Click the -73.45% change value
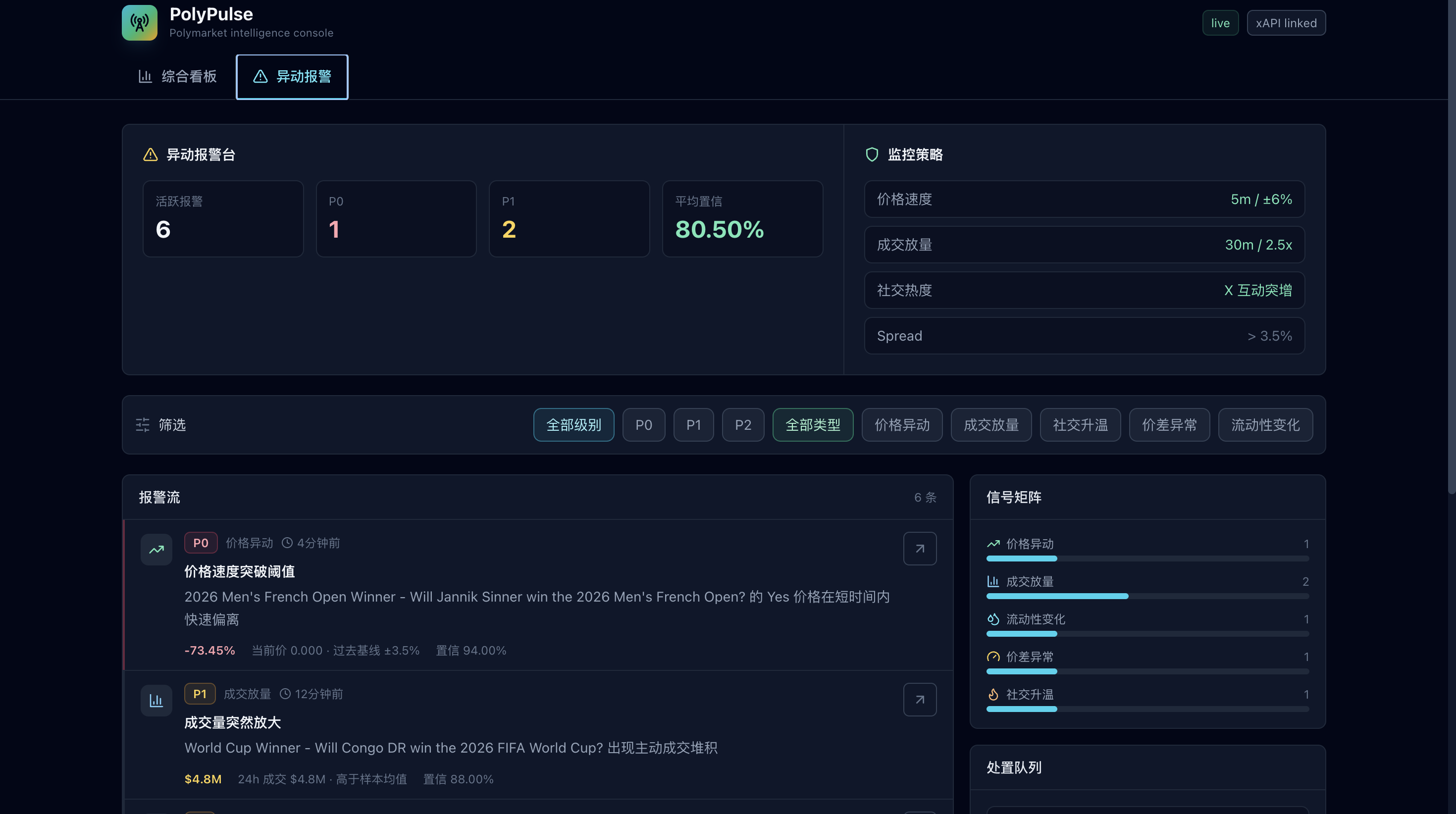The height and width of the screenshot is (814, 1456). click(209, 651)
